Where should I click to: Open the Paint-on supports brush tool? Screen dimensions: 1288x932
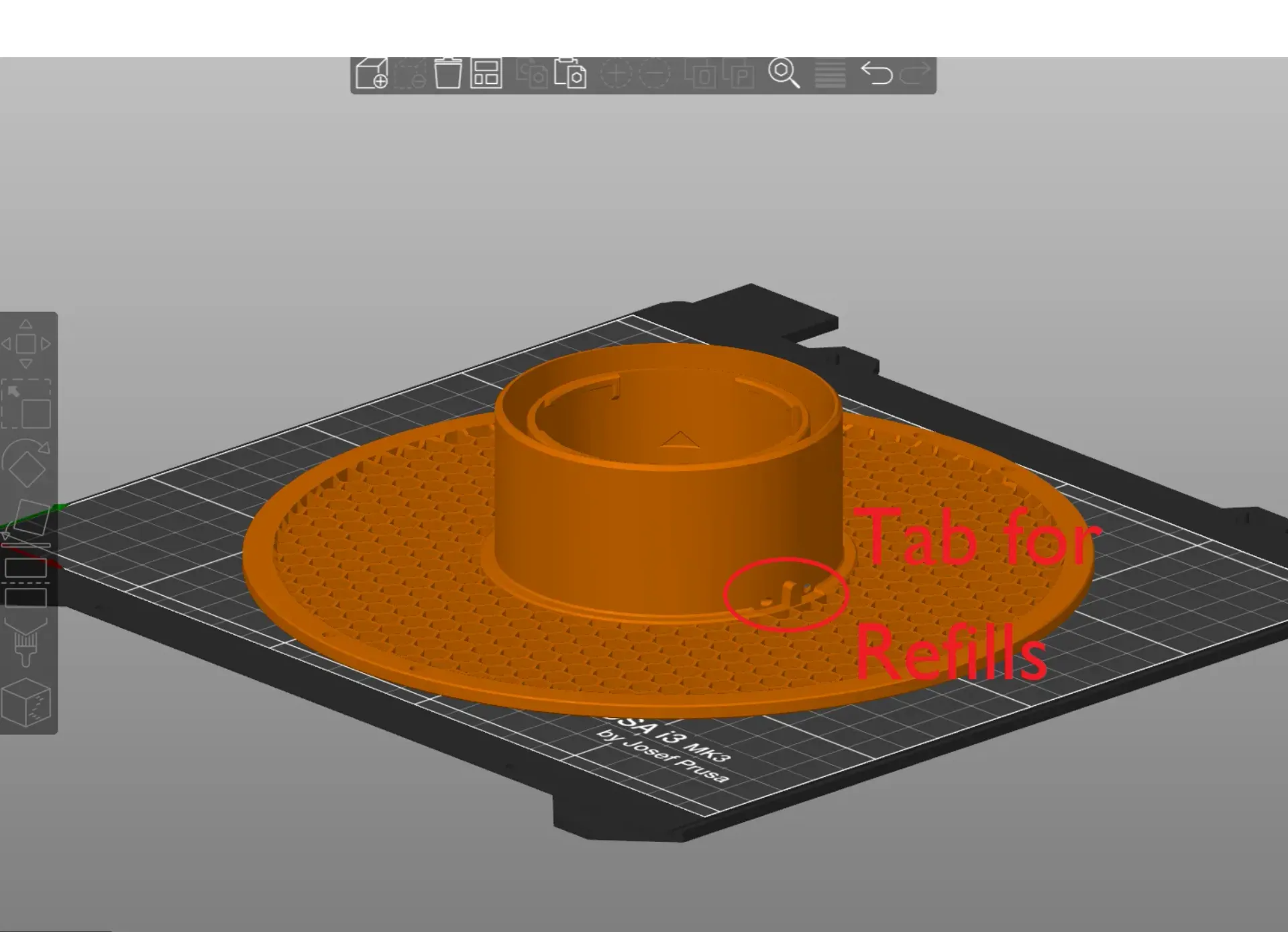coord(26,641)
